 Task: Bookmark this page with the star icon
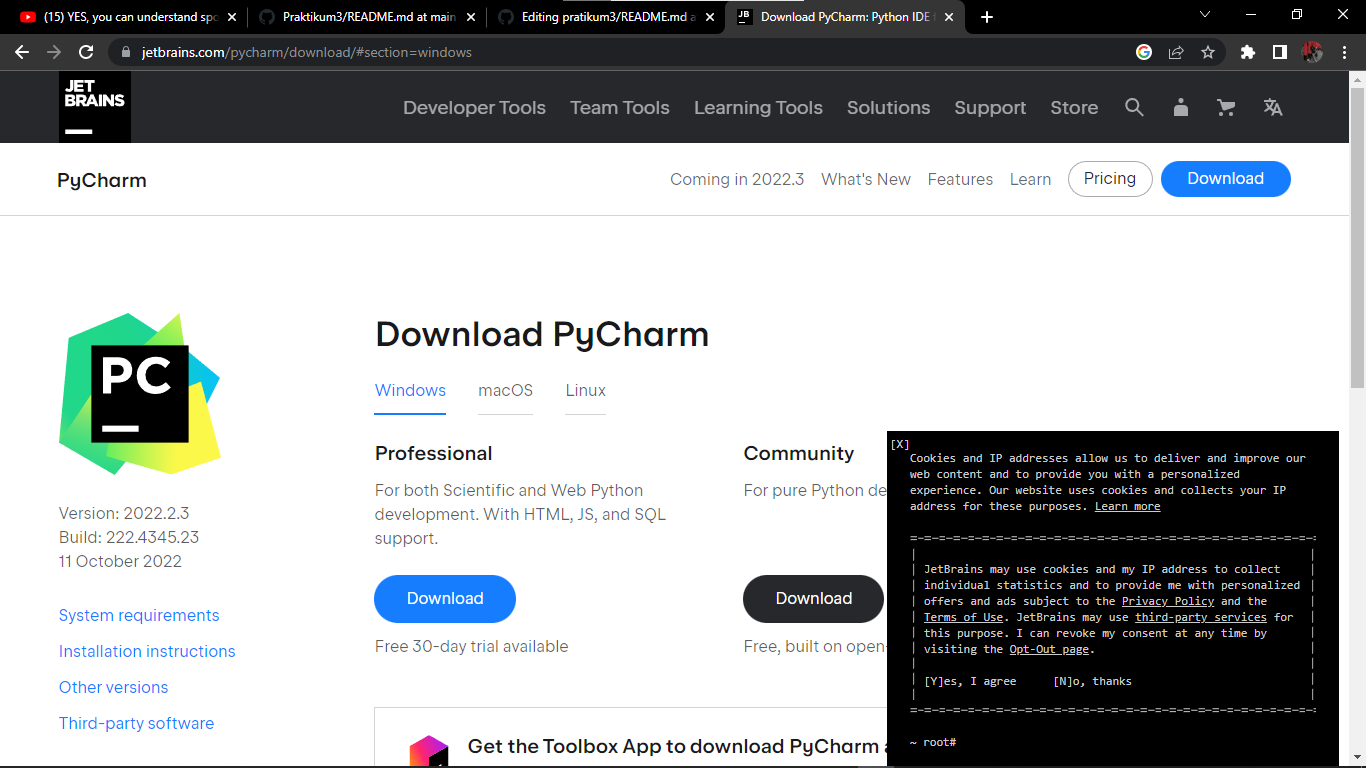click(x=1209, y=51)
